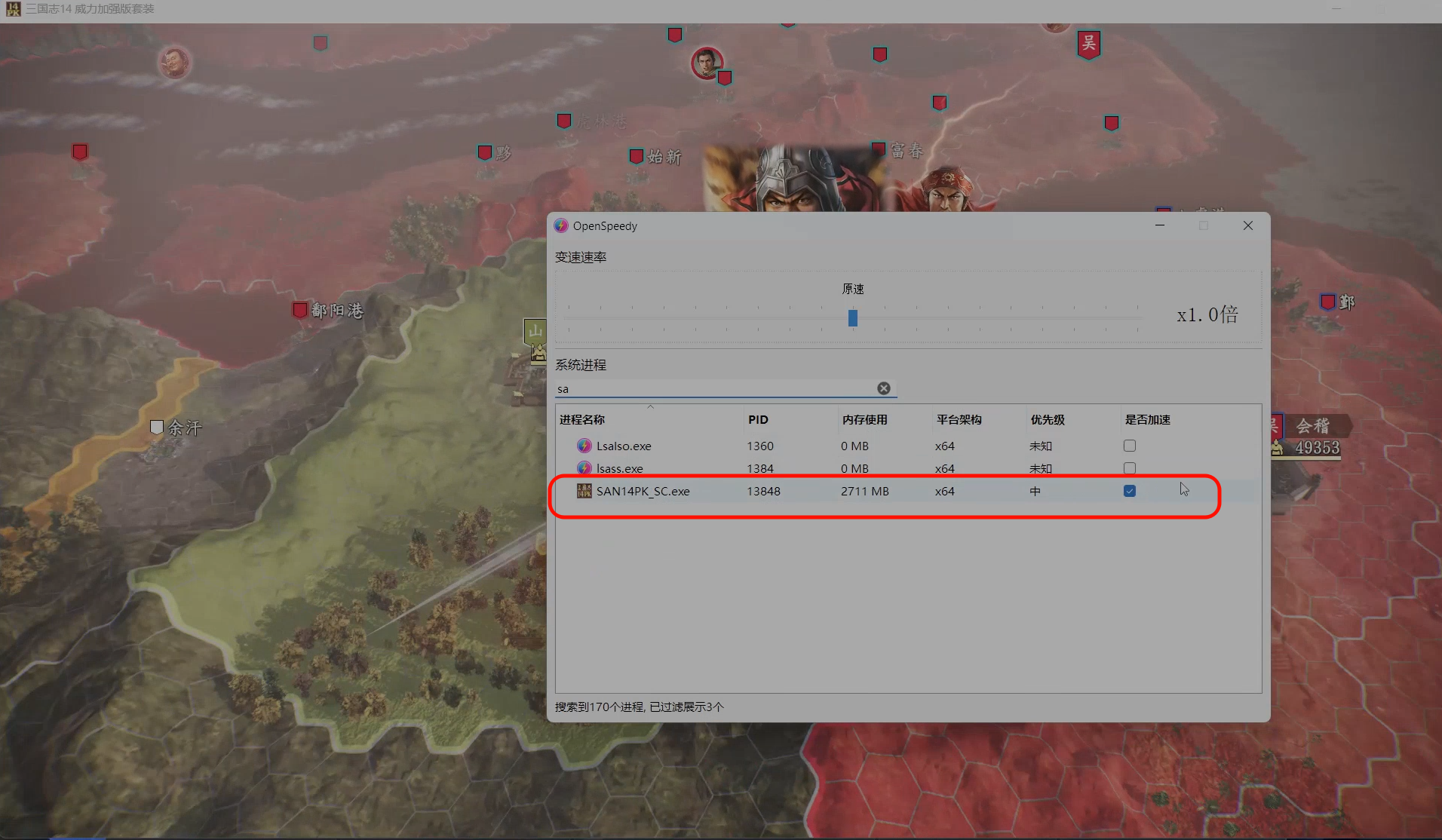Viewport: 1442px width, 840px height.
Task: Click the 余汗 city flag marker
Action: click(x=157, y=428)
